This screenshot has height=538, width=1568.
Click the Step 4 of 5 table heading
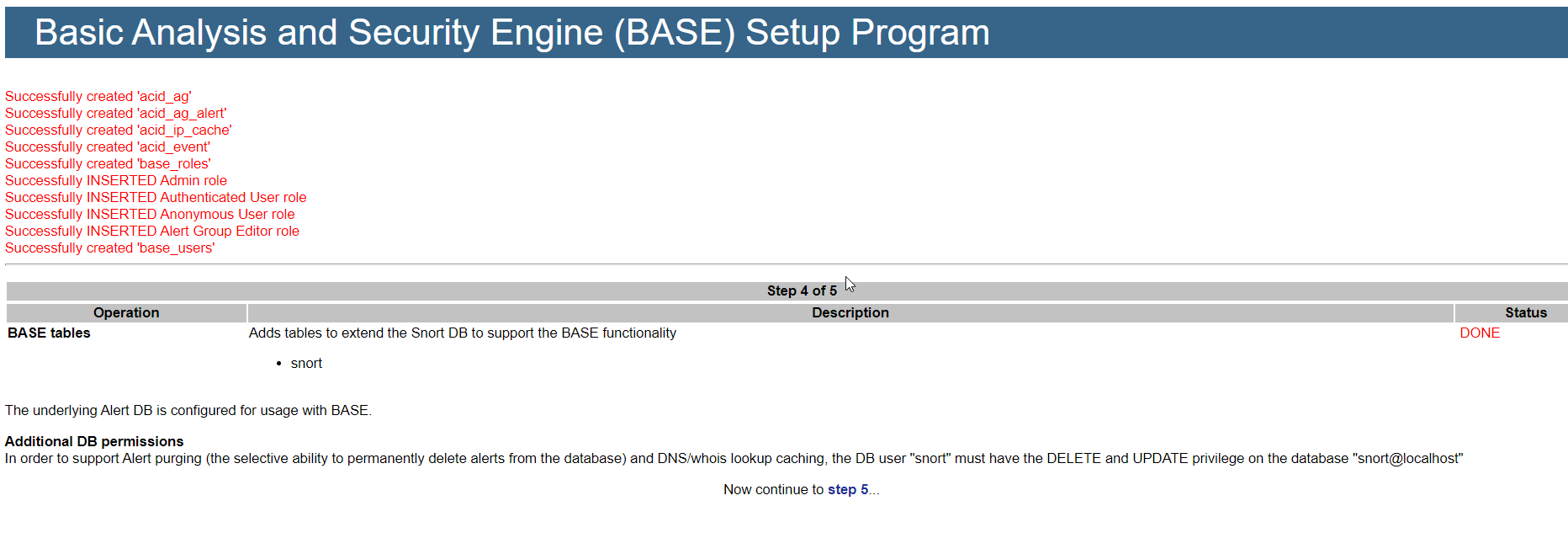click(x=801, y=290)
